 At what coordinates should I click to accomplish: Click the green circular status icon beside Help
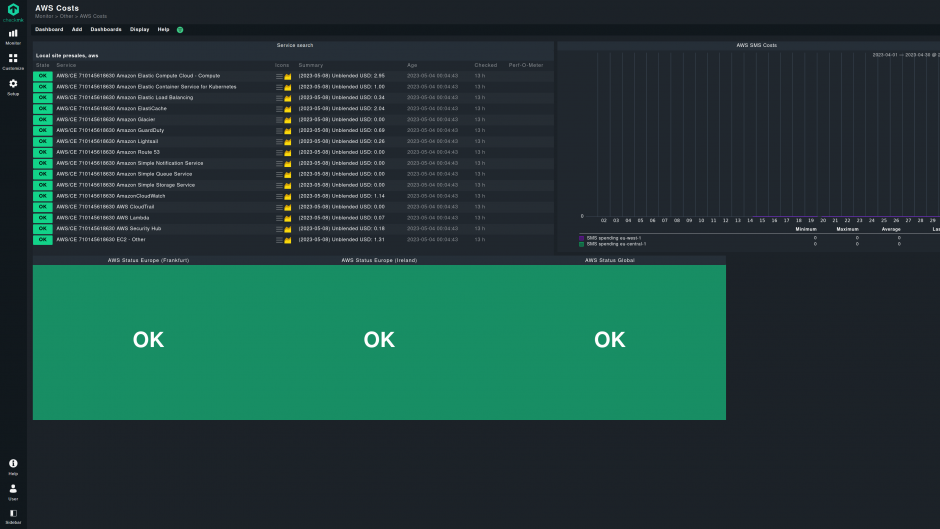[180, 30]
